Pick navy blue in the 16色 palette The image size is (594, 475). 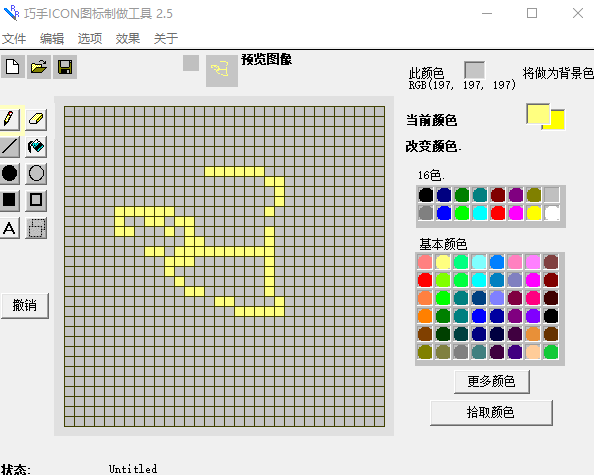(x=444, y=195)
